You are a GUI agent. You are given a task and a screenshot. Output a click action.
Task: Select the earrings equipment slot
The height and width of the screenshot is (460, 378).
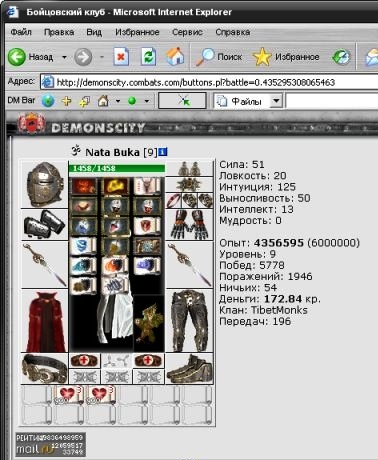(189, 168)
